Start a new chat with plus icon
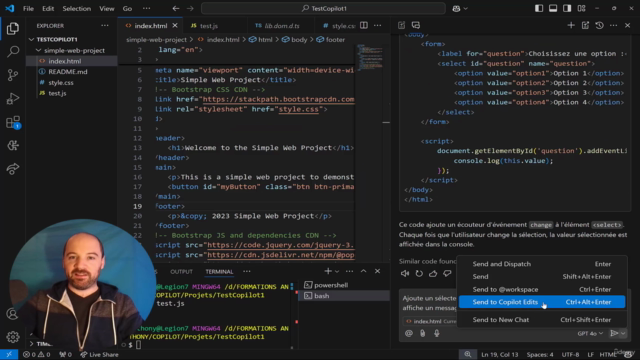This screenshot has height=360, width=640. tap(571, 25)
